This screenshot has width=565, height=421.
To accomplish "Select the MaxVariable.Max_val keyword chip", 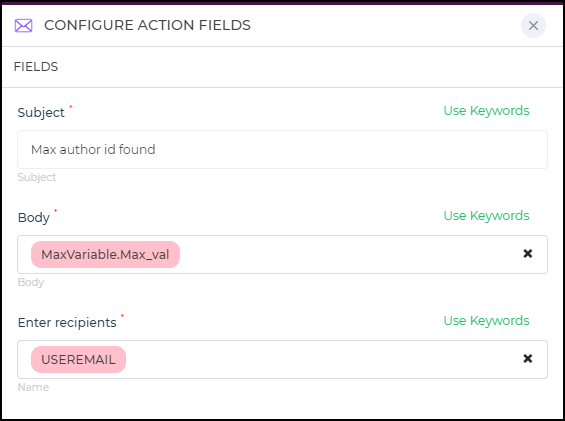I will (105, 254).
